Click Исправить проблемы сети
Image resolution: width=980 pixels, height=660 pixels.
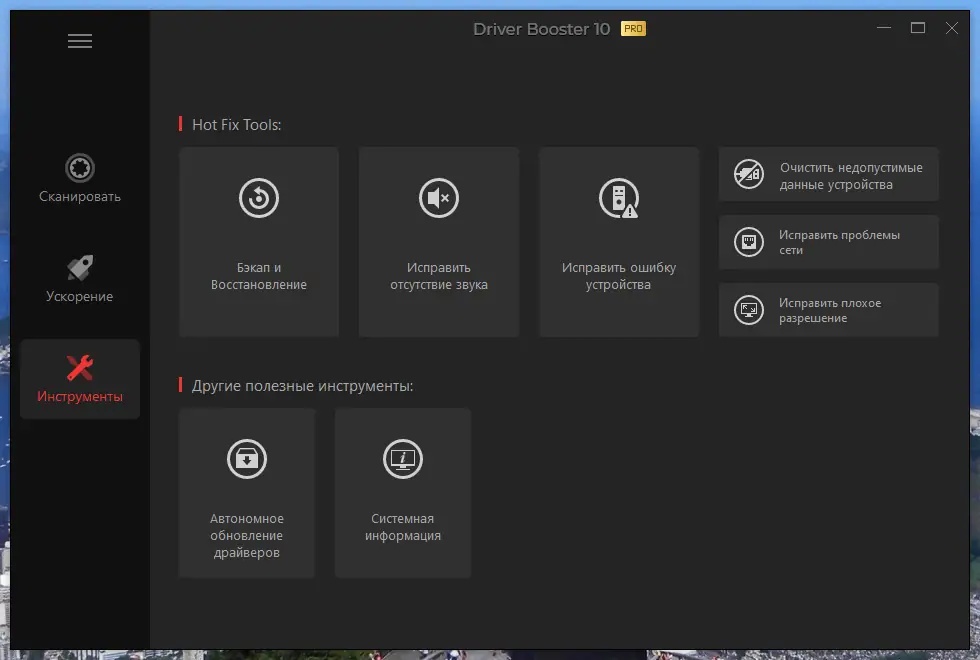[x=828, y=242]
